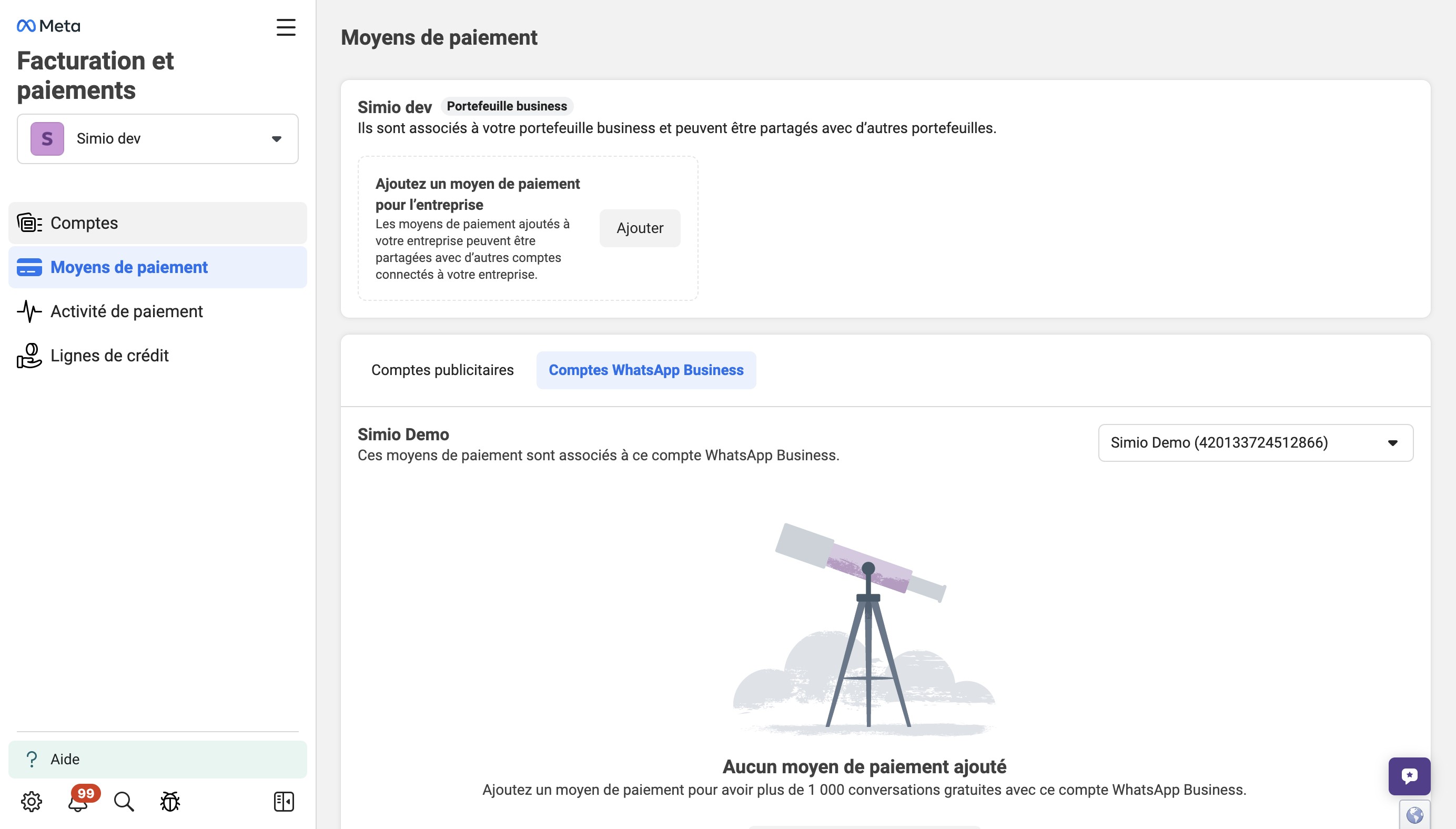Screen dimensions: 1456x829
Task: Expand the Simio dev portfolio dropdown
Action: pos(276,139)
